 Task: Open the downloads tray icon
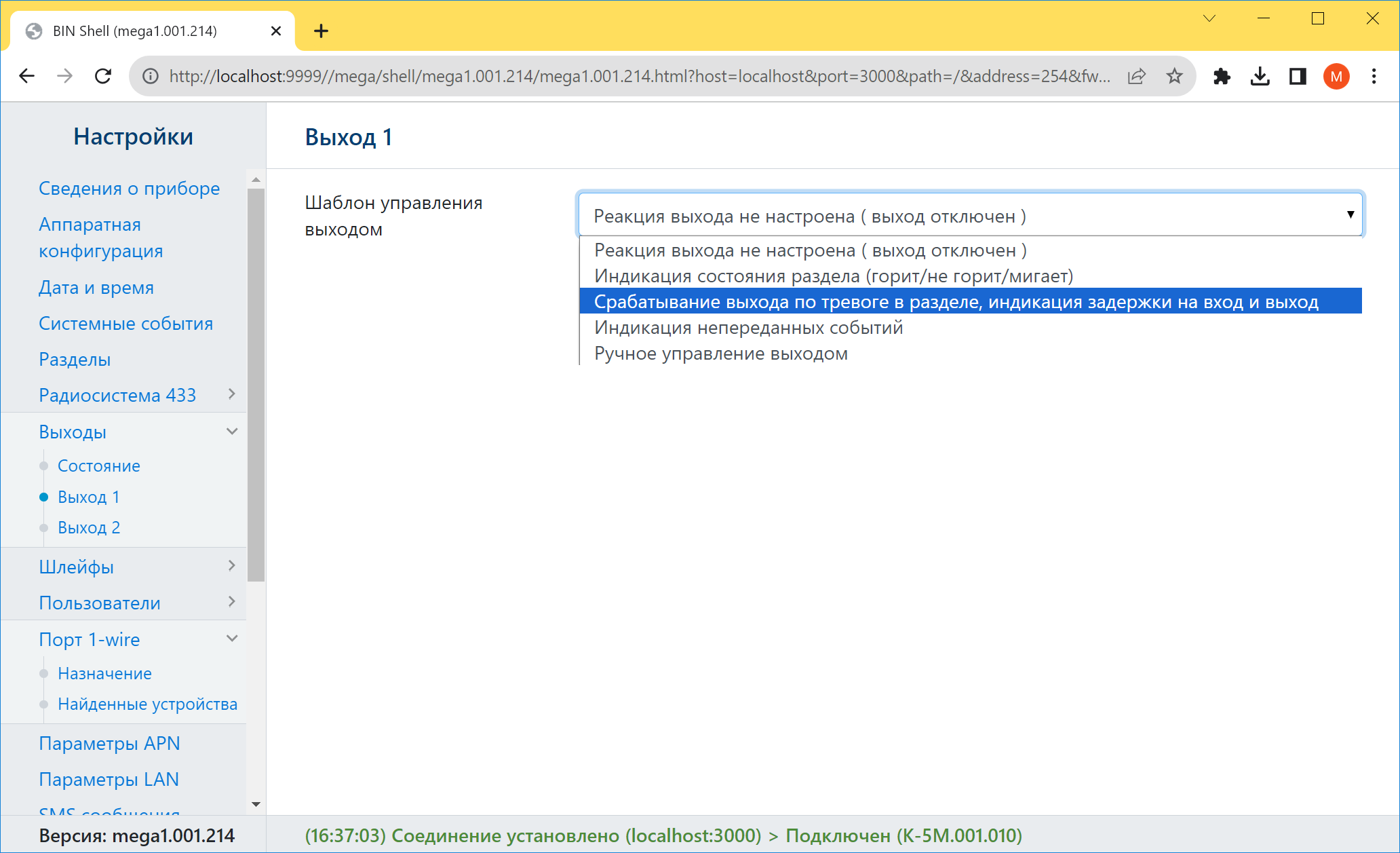1260,76
